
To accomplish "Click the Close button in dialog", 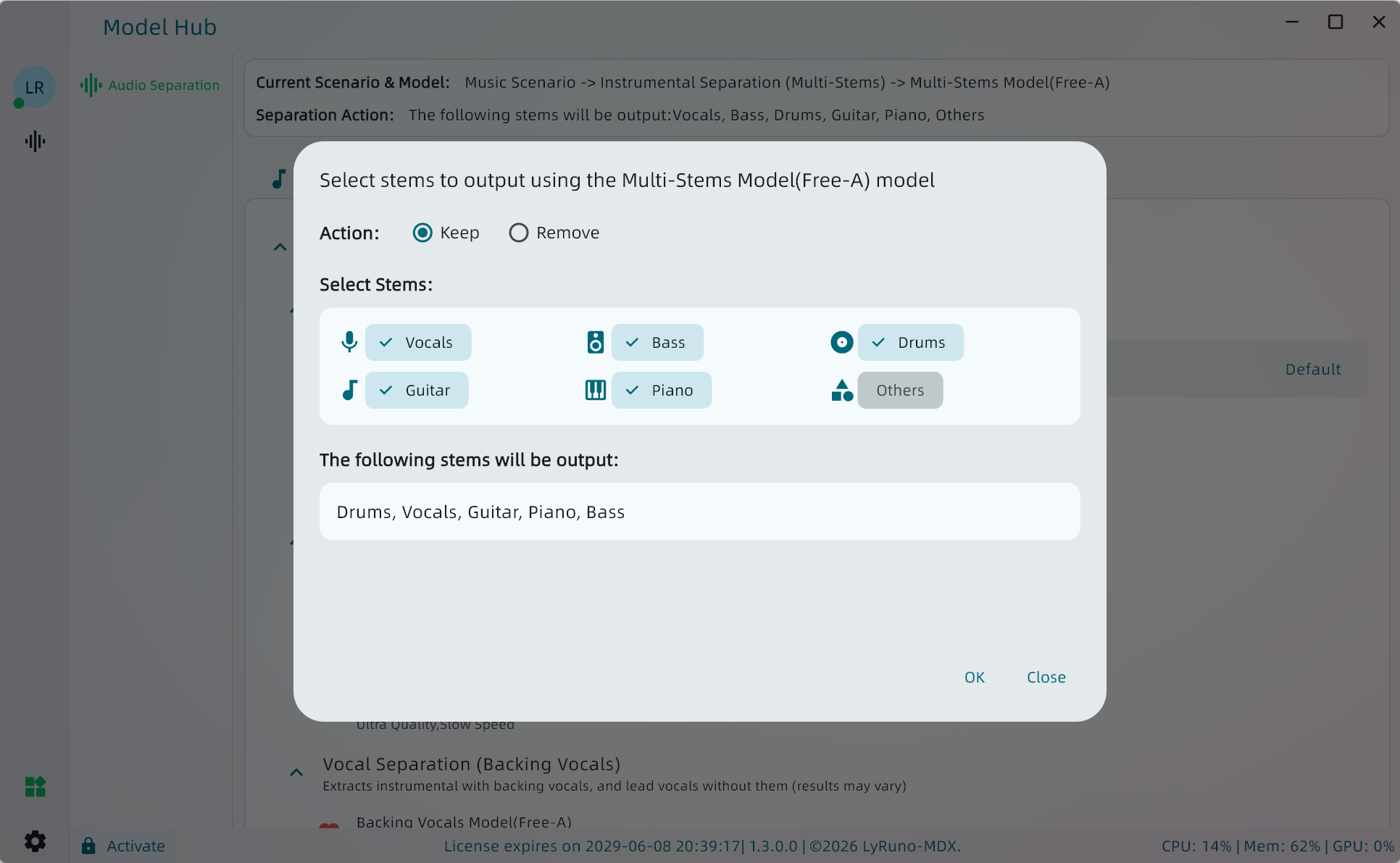I will click(1046, 678).
